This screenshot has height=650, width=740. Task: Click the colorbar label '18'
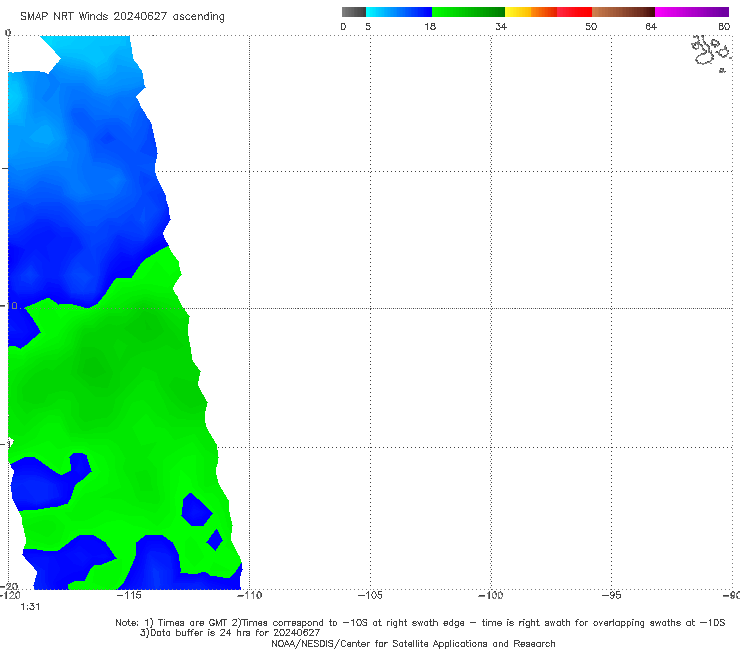pos(430,26)
